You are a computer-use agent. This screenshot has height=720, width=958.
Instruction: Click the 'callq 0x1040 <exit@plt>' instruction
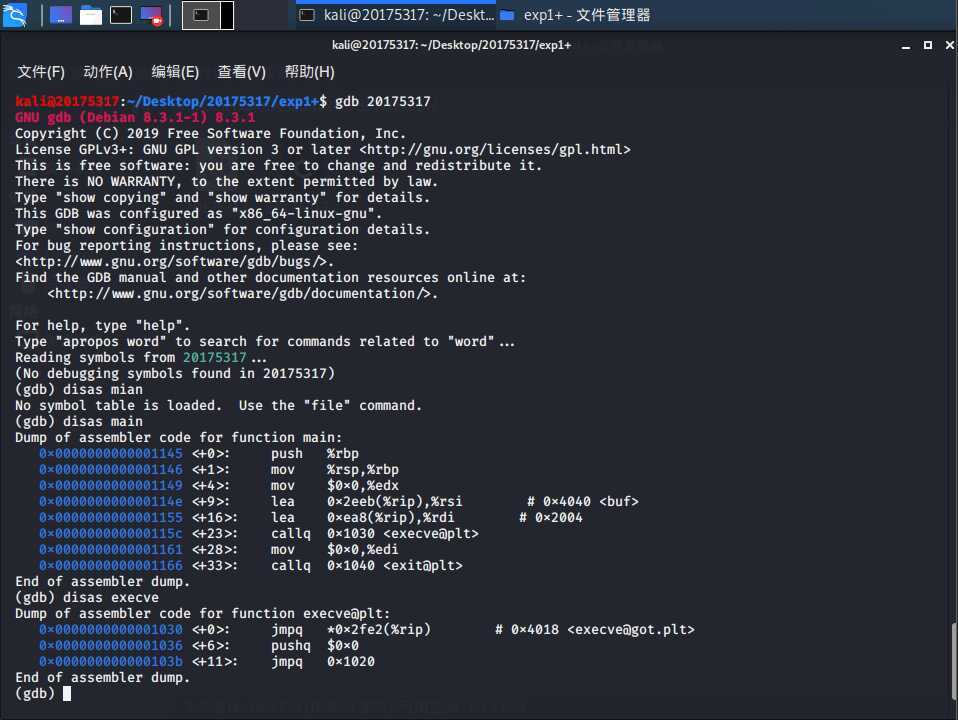pyautogui.click(x=367, y=565)
